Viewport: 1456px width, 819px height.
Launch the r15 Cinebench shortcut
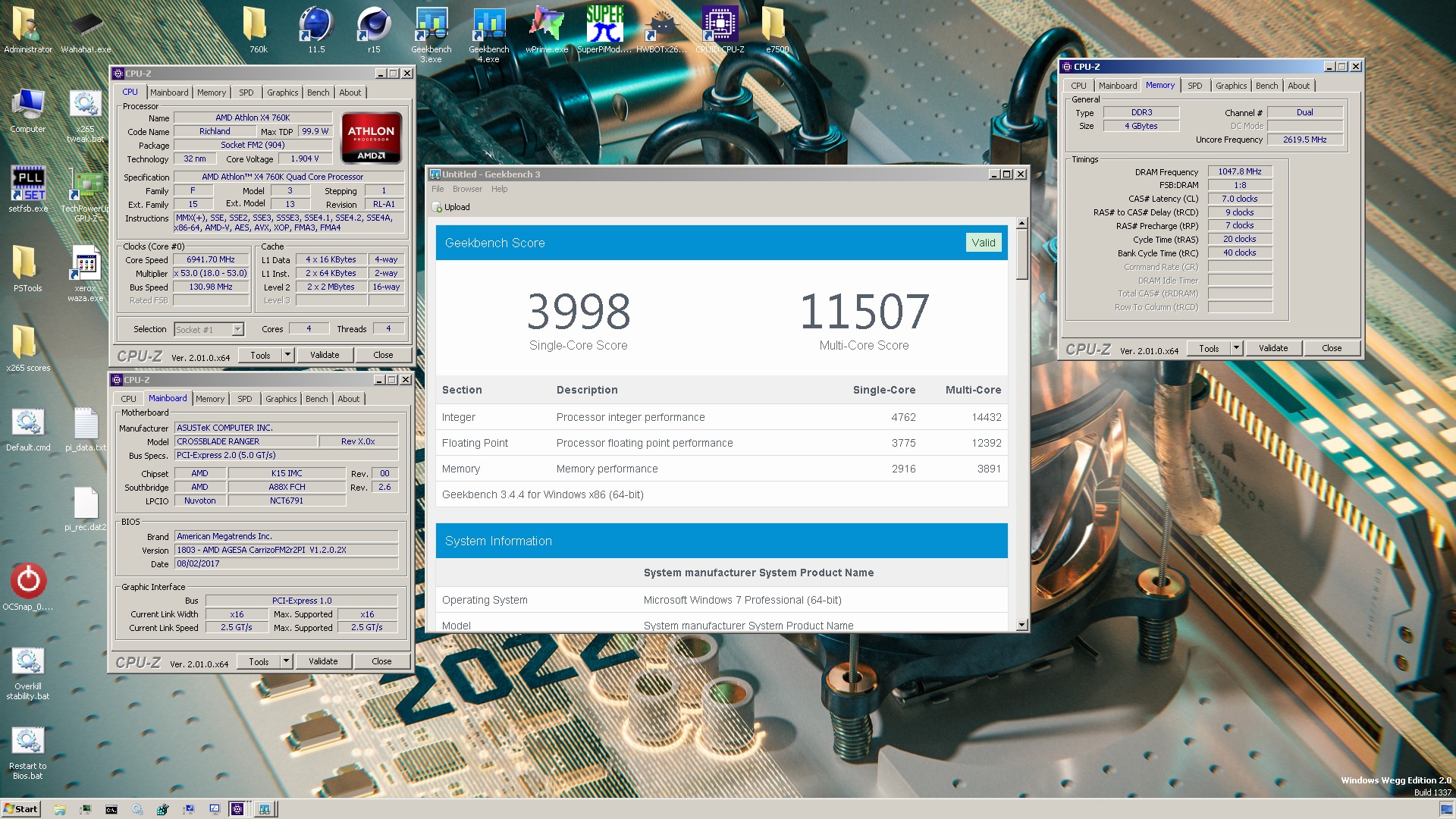(x=374, y=30)
